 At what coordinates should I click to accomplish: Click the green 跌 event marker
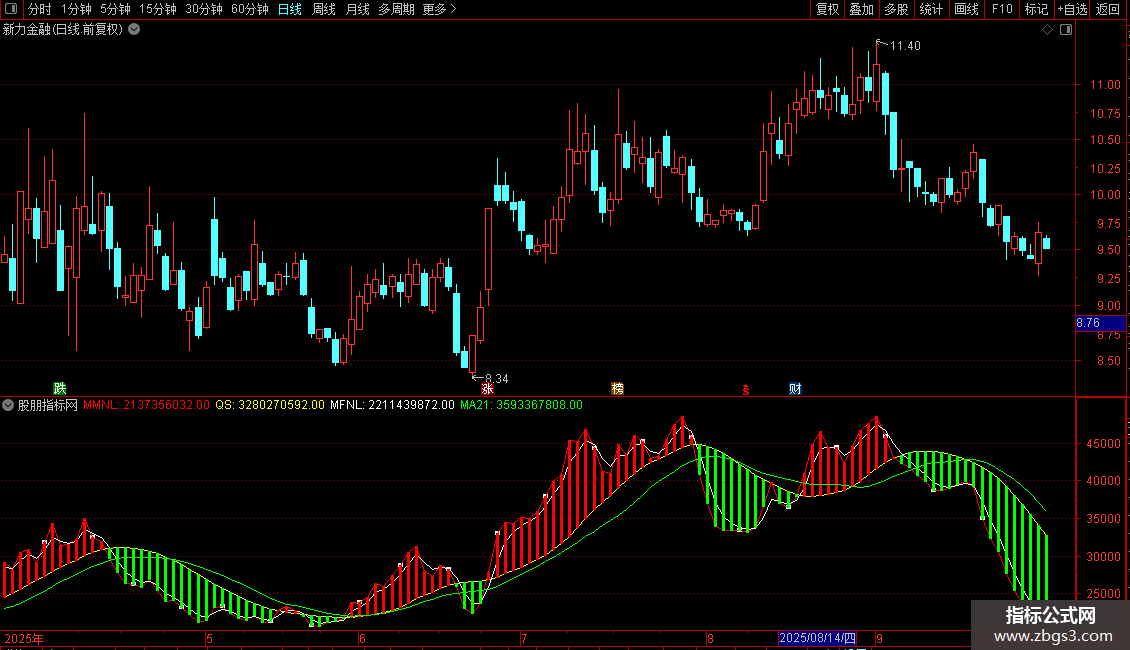pyautogui.click(x=60, y=388)
